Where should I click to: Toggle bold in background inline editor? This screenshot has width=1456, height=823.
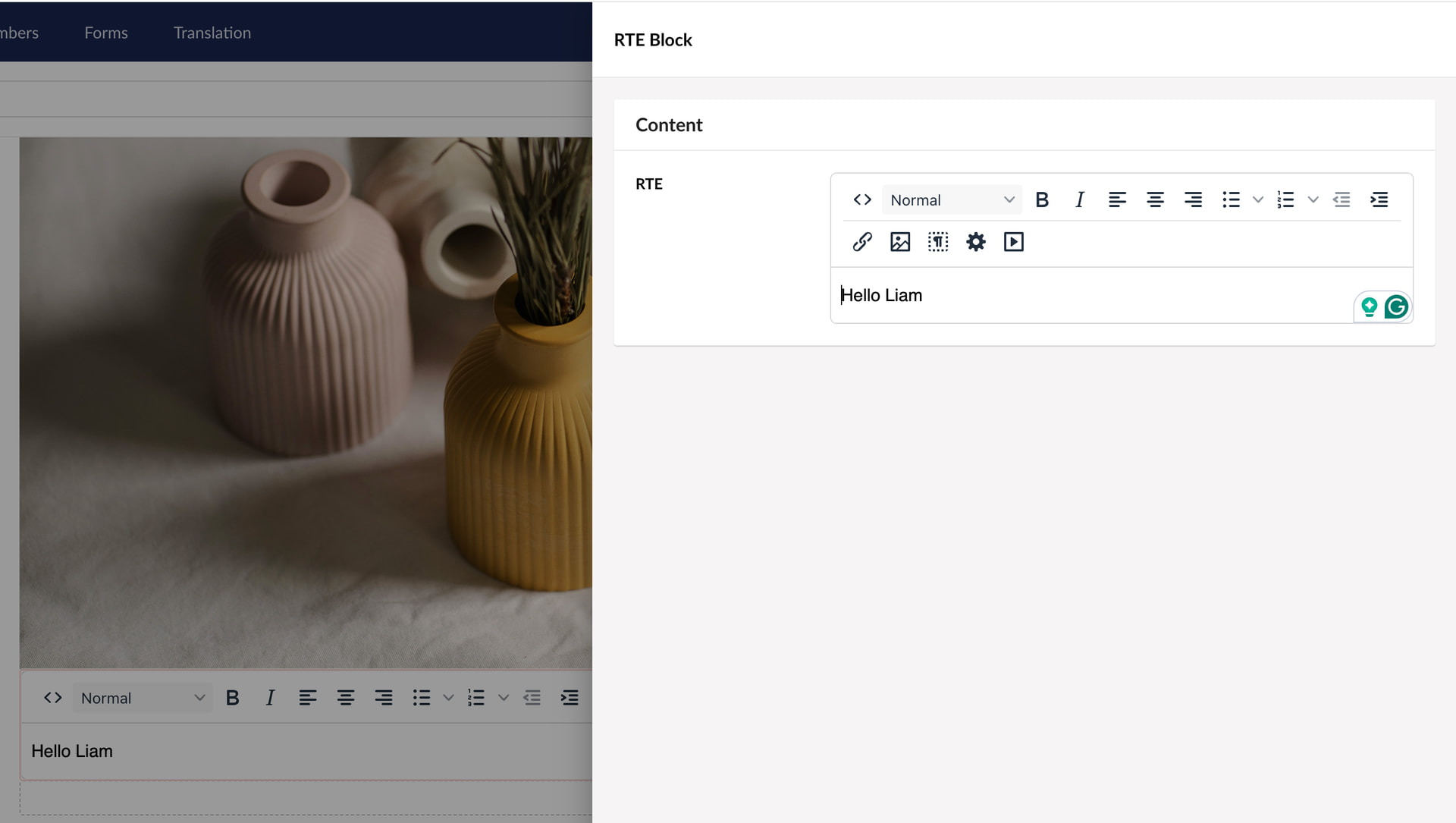(233, 698)
